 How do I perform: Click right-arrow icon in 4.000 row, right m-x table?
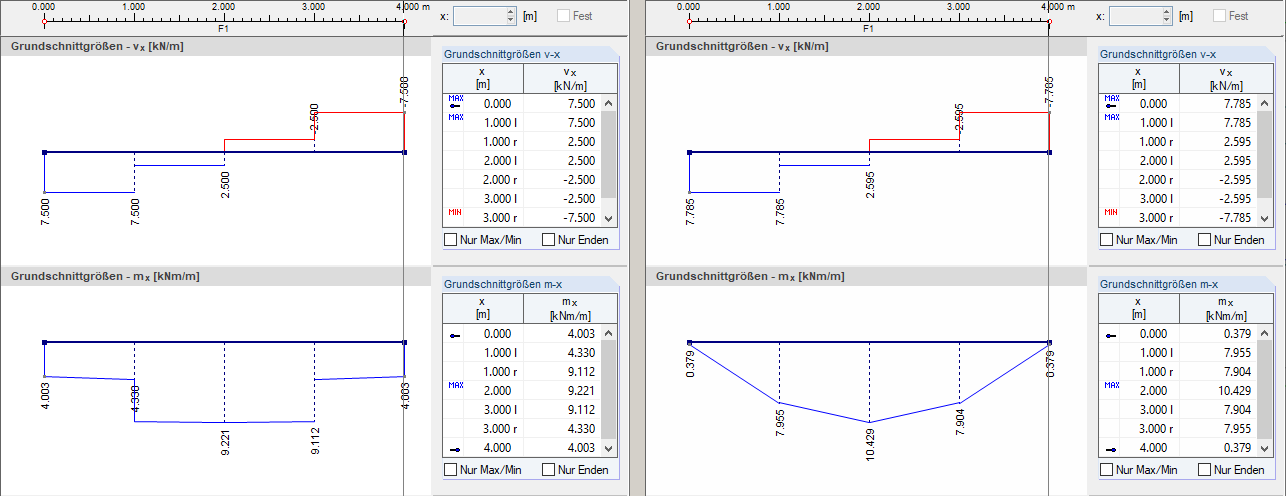[x=1112, y=449]
